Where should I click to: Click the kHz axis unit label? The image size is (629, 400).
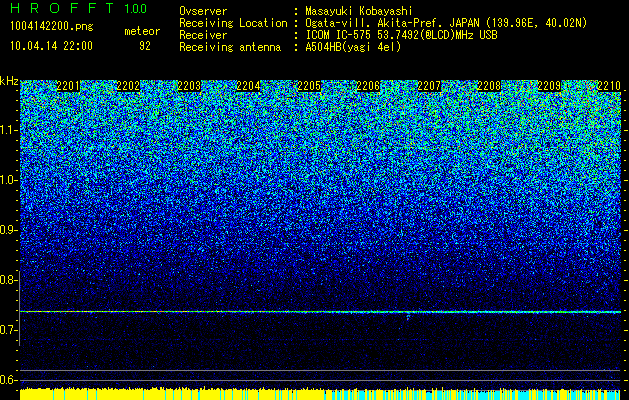(x=9, y=81)
